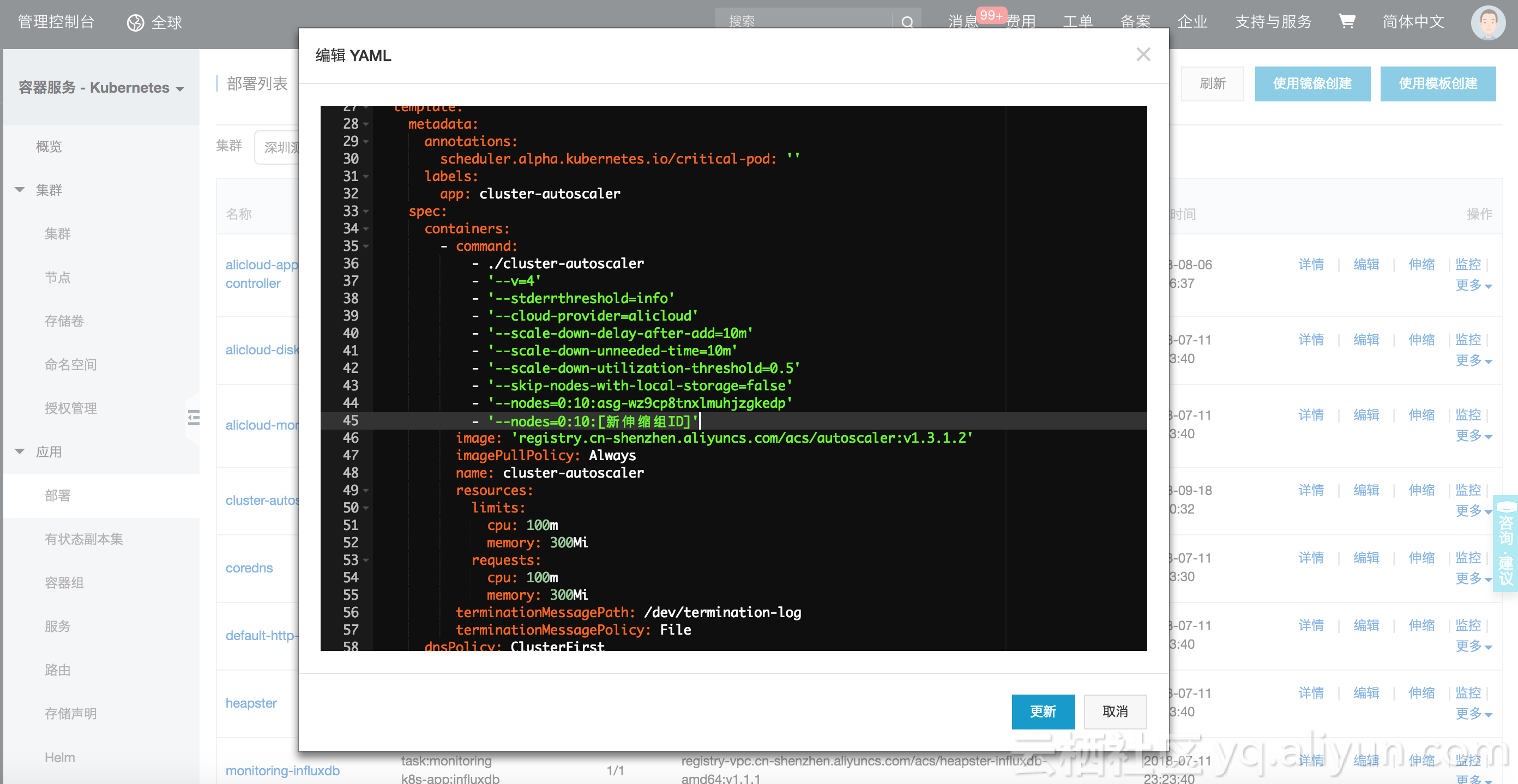The width and height of the screenshot is (1518, 784).
Task: Click the 刷新 refresh icon button
Action: (1213, 84)
